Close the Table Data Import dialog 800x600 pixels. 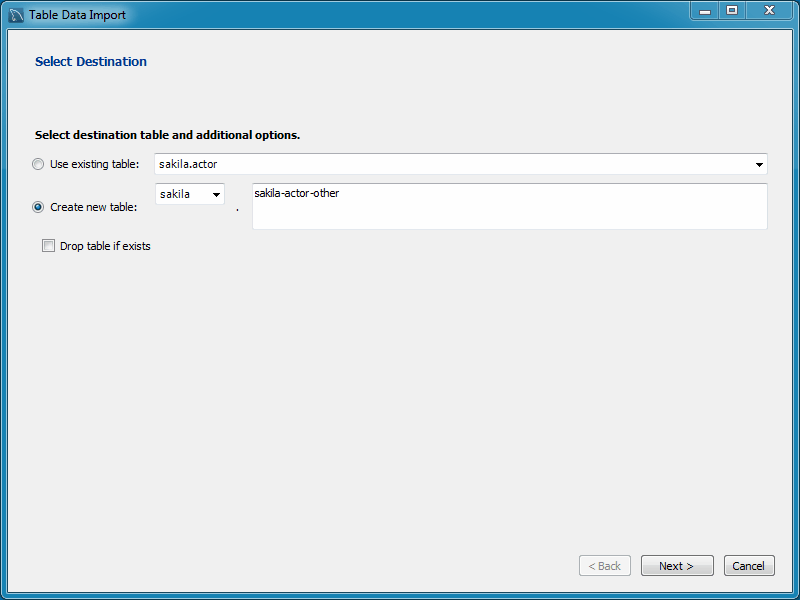tap(769, 11)
